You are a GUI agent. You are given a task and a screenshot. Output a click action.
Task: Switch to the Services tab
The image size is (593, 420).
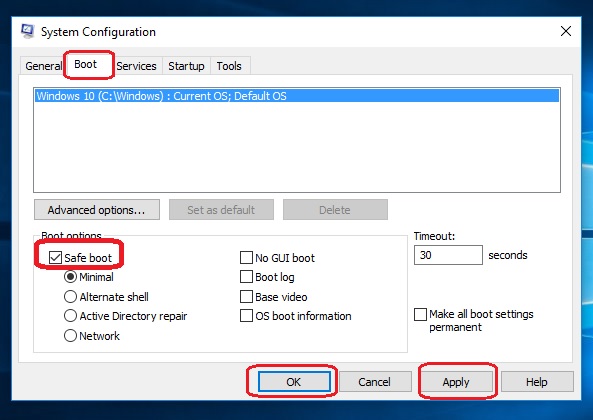(136, 66)
